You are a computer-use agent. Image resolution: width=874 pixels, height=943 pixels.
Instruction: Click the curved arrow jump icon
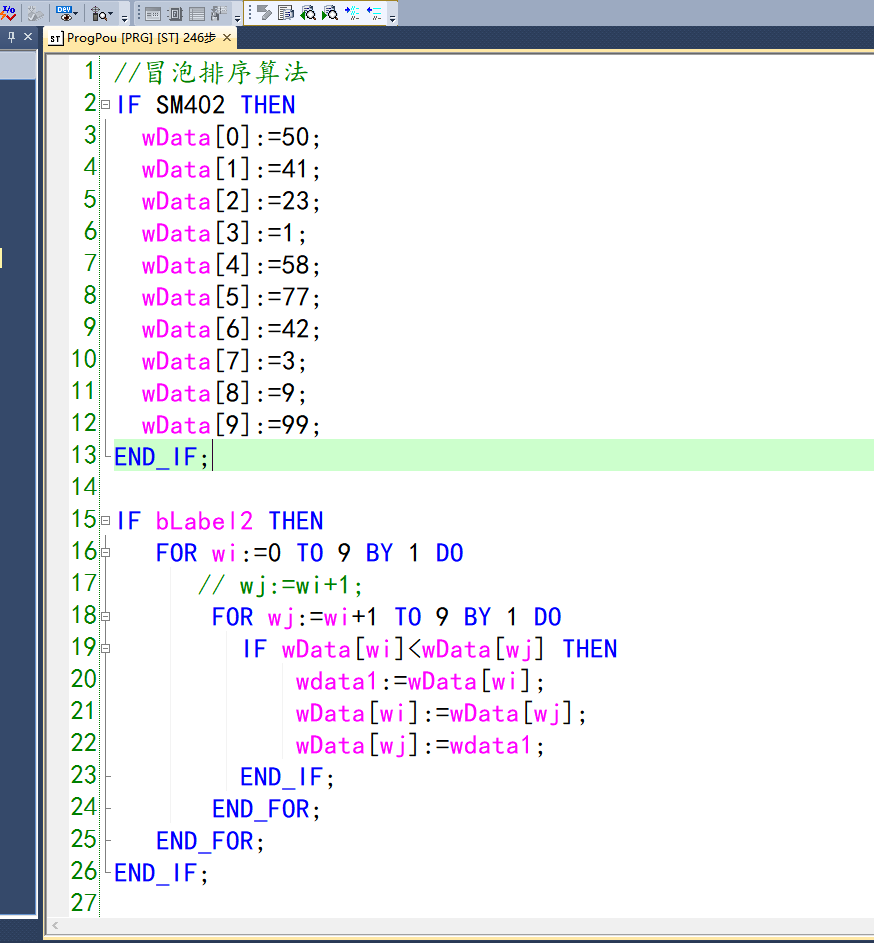(264, 13)
